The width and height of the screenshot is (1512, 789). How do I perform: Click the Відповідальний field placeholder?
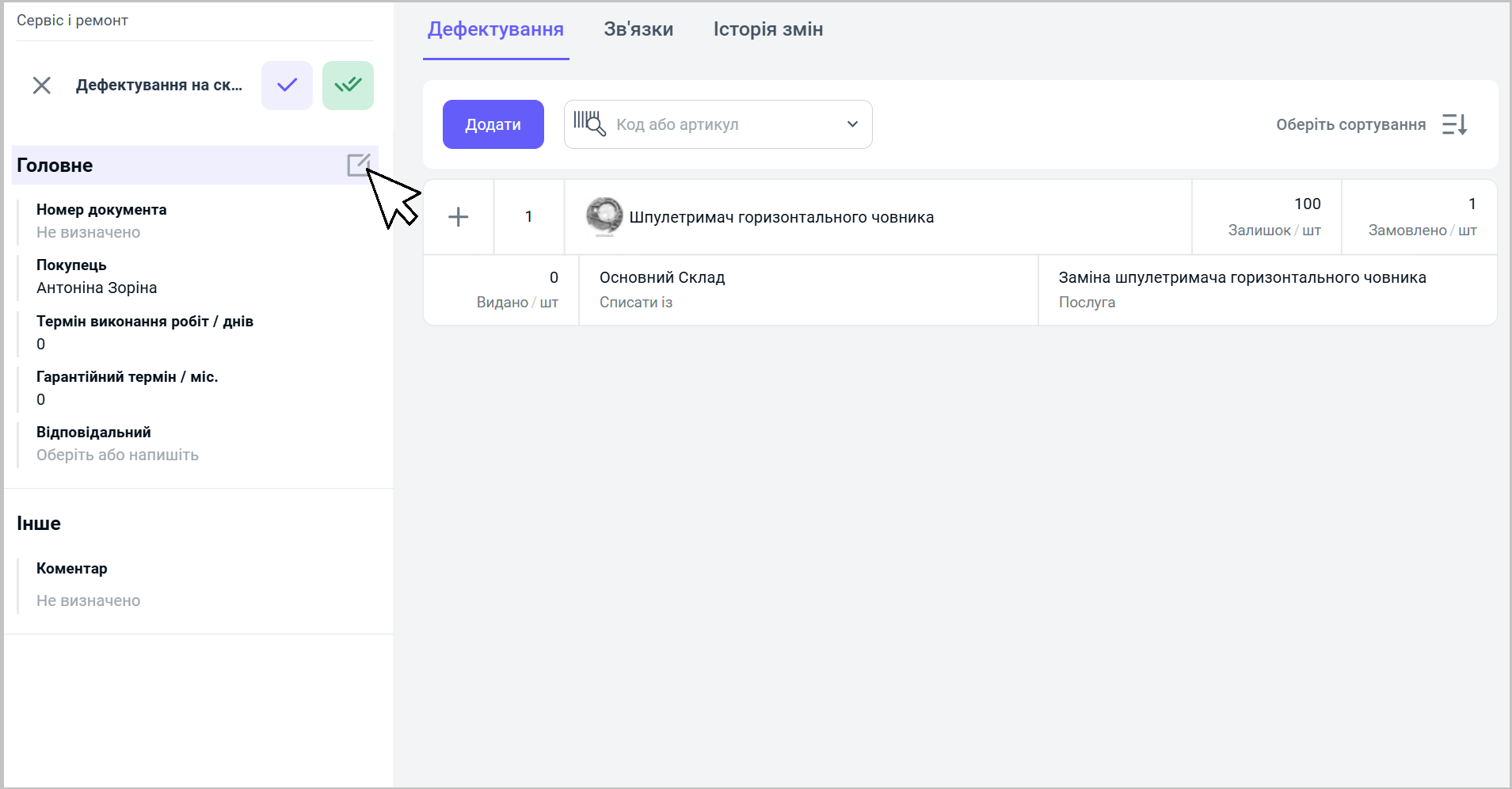(117, 455)
